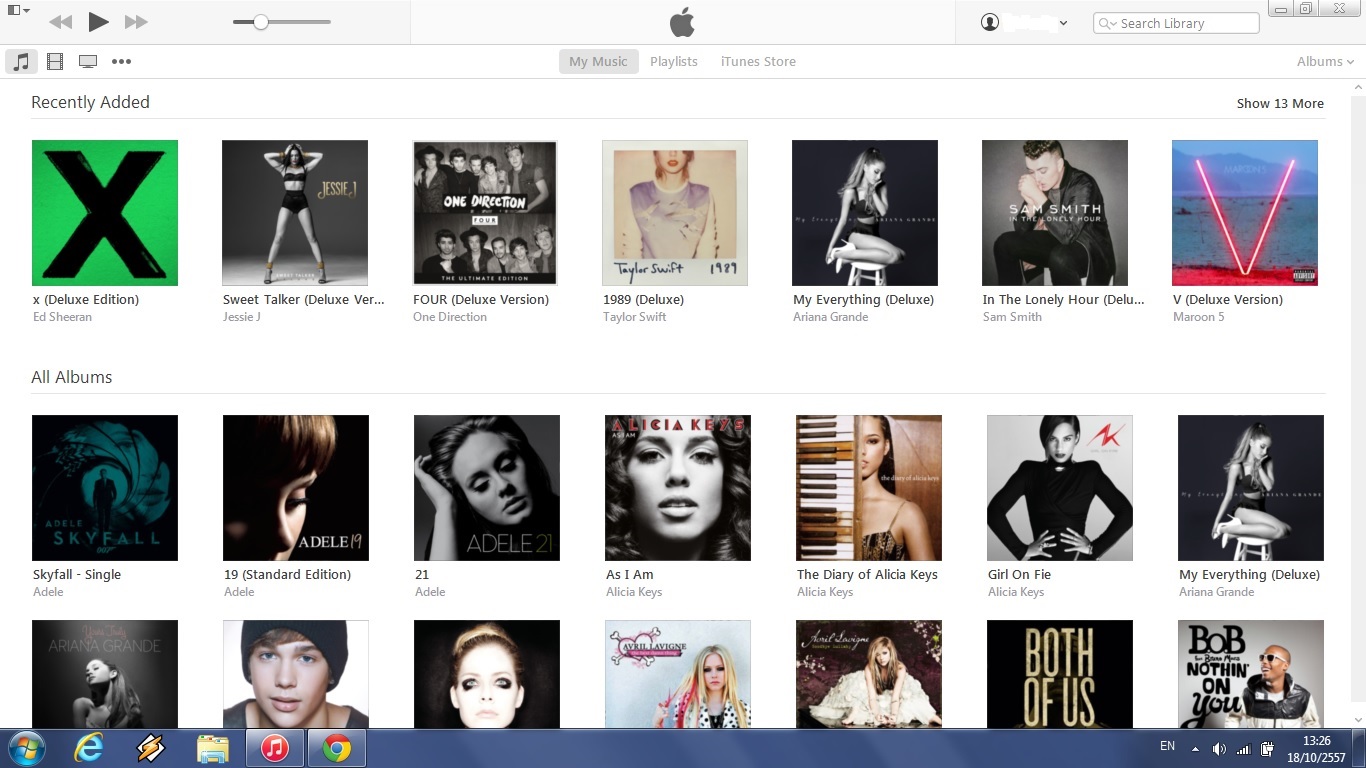Open Ed Sheeran's x album cover
The width and height of the screenshot is (1366, 768).
click(x=105, y=213)
